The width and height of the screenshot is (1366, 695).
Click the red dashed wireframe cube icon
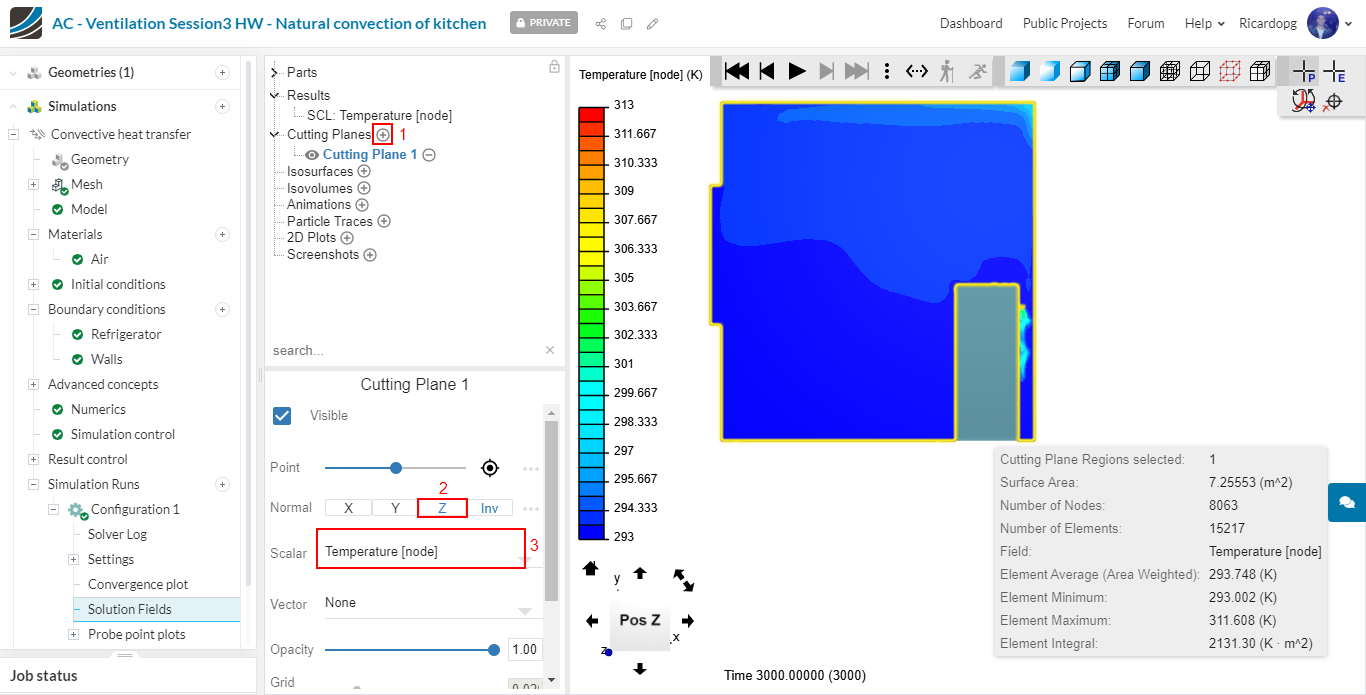tap(1230, 71)
